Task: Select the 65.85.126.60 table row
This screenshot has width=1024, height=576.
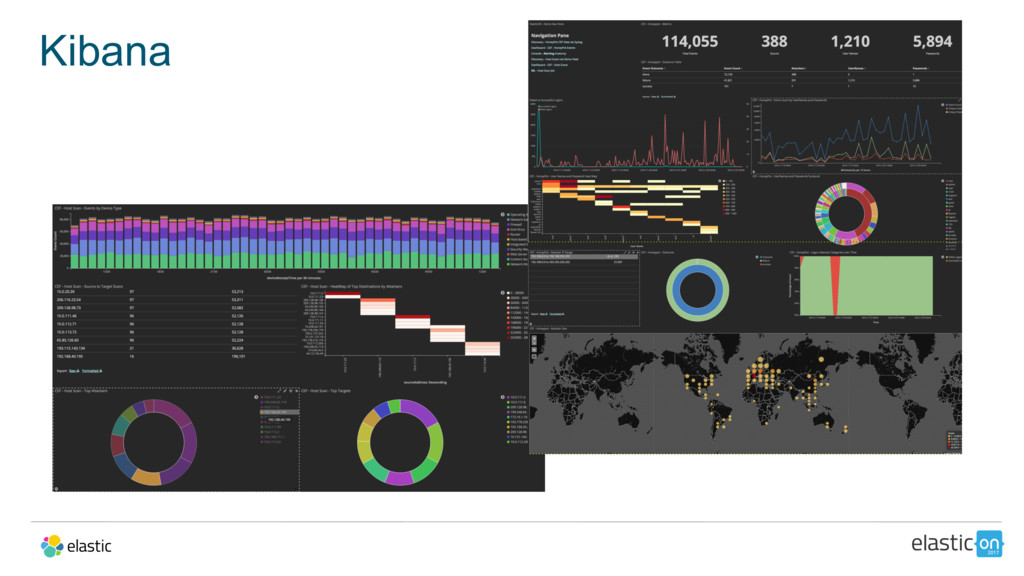Action: pos(175,340)
